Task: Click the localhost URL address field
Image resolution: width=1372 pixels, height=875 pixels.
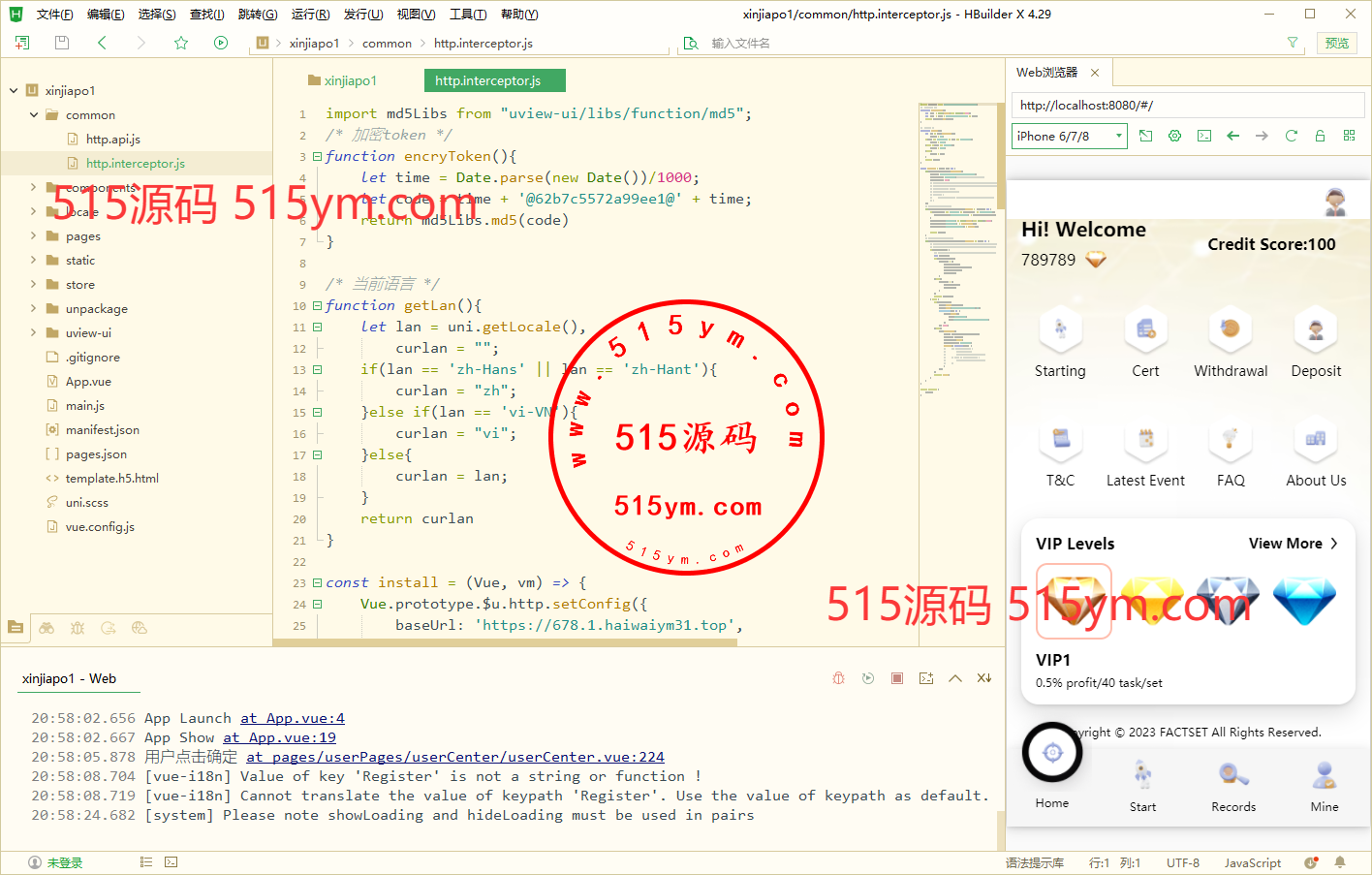Action: [1187, 105]
